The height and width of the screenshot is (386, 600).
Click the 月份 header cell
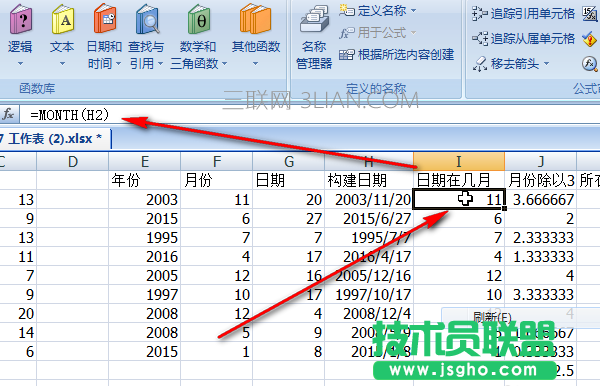pyautogui.click(x=217, y=180)
